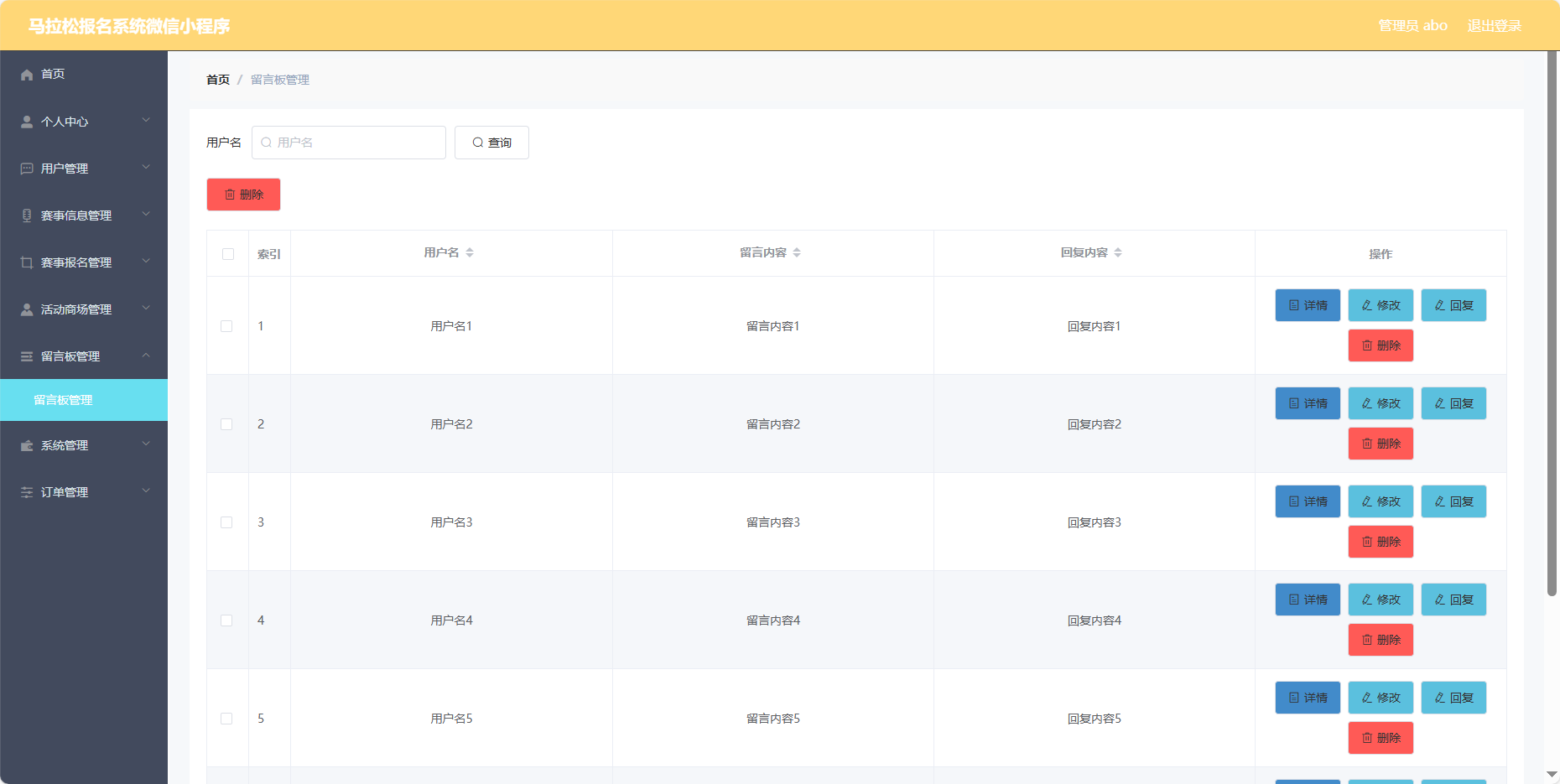Click 修改 for 用户名4
The image size is (1560, 784).
tap(1381, 600)
